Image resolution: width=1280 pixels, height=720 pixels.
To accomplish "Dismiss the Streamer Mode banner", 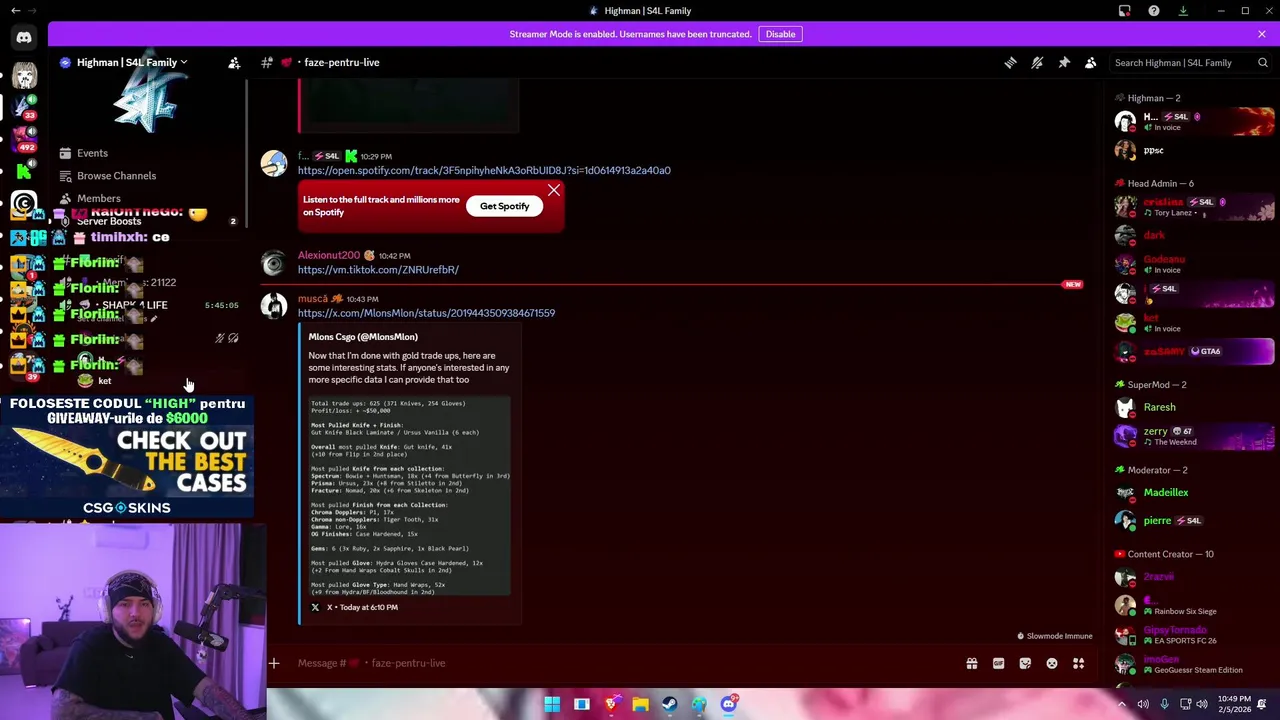I will (1262, 34).
